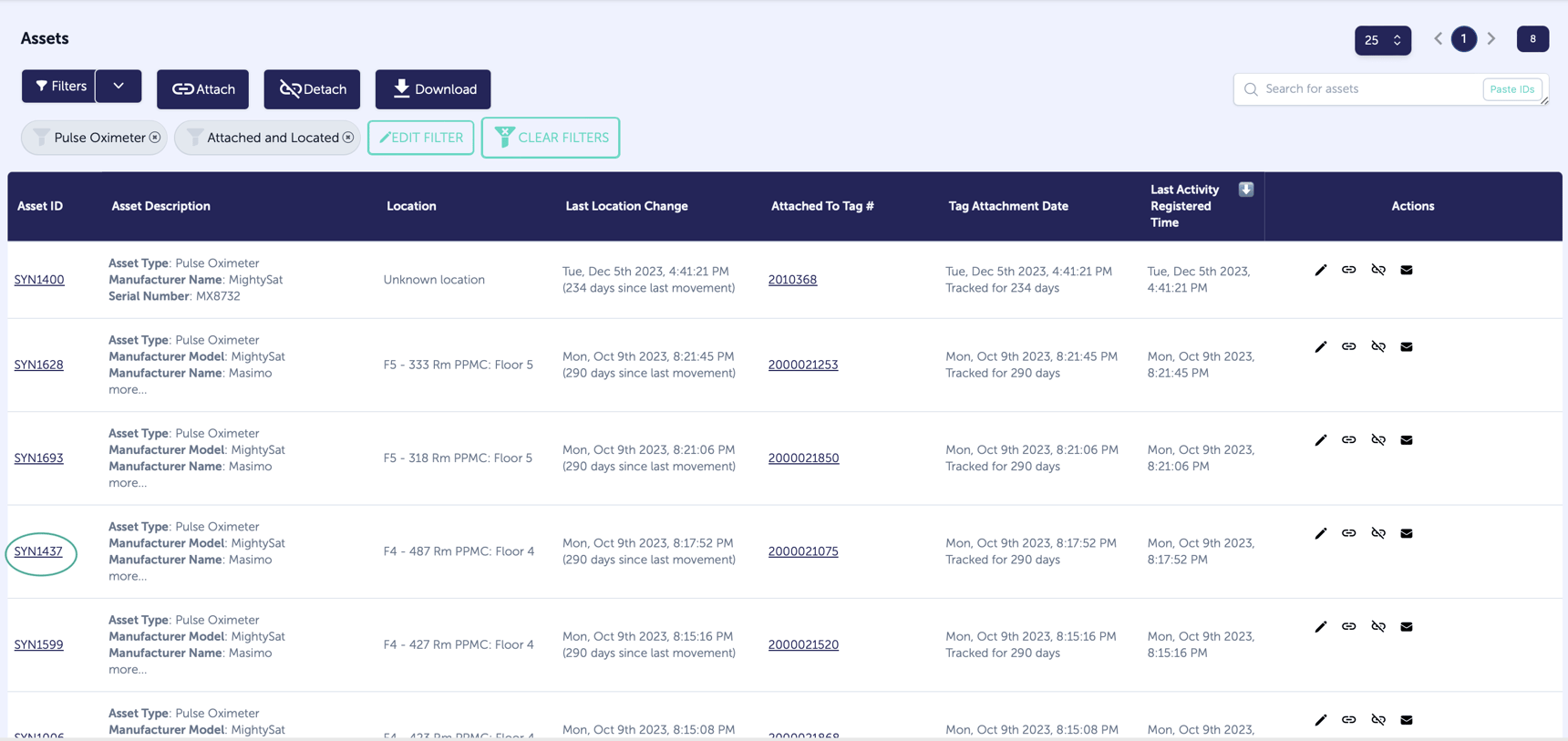Open tag link 2000021520

pos(803,644)
